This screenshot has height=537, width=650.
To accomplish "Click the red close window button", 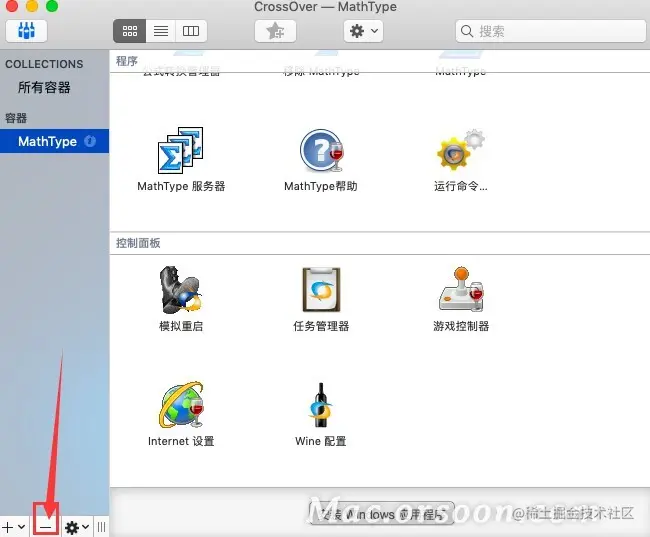I will 12,6.
